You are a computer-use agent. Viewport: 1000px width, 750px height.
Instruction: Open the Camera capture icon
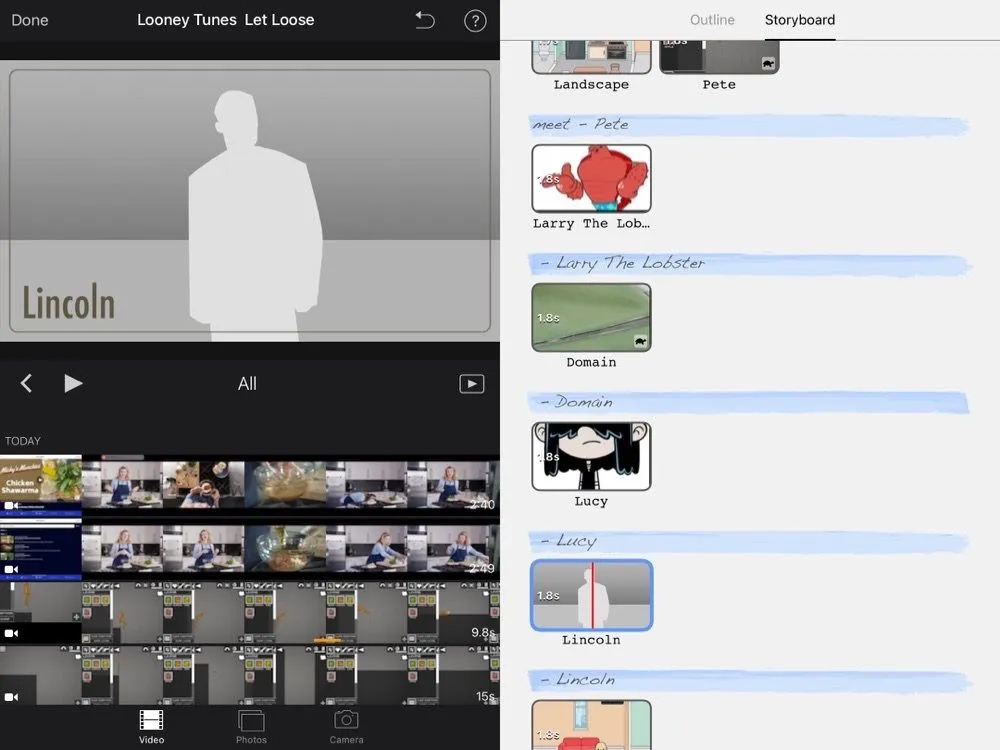point(346,725)
